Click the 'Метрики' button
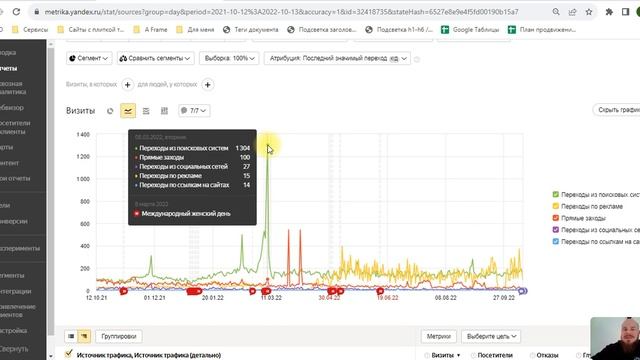640x360 pixels. tap(439, 336)
